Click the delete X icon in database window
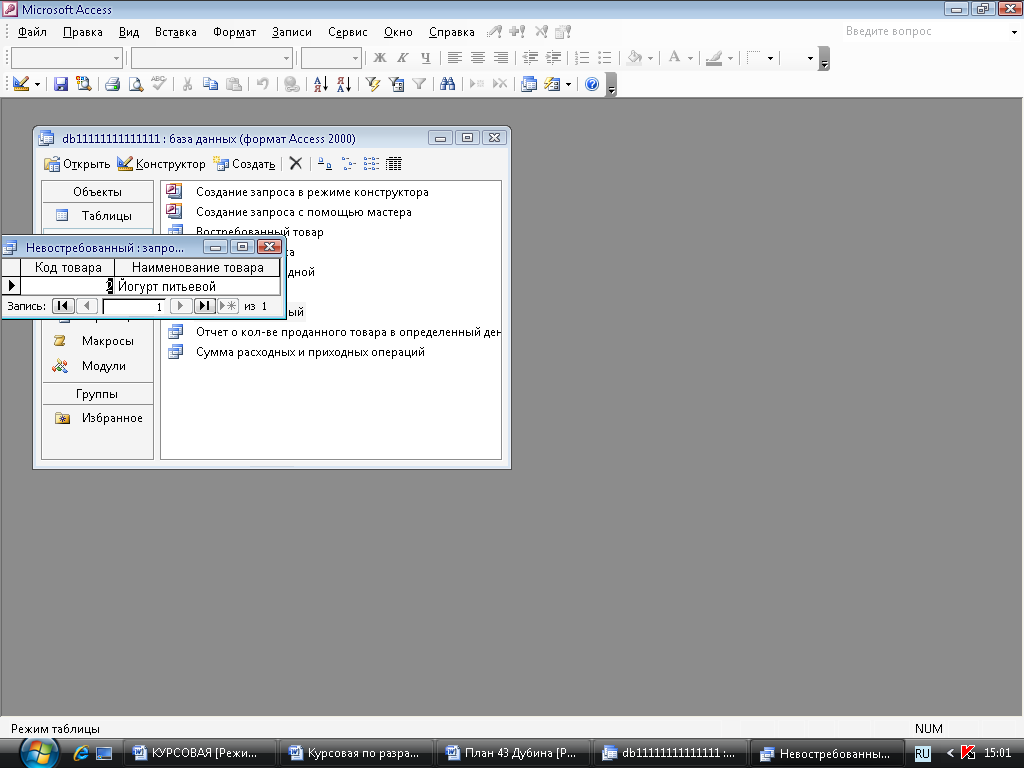Image resolution: width=1024 pixels, height=768 pixels. (296, 163)
